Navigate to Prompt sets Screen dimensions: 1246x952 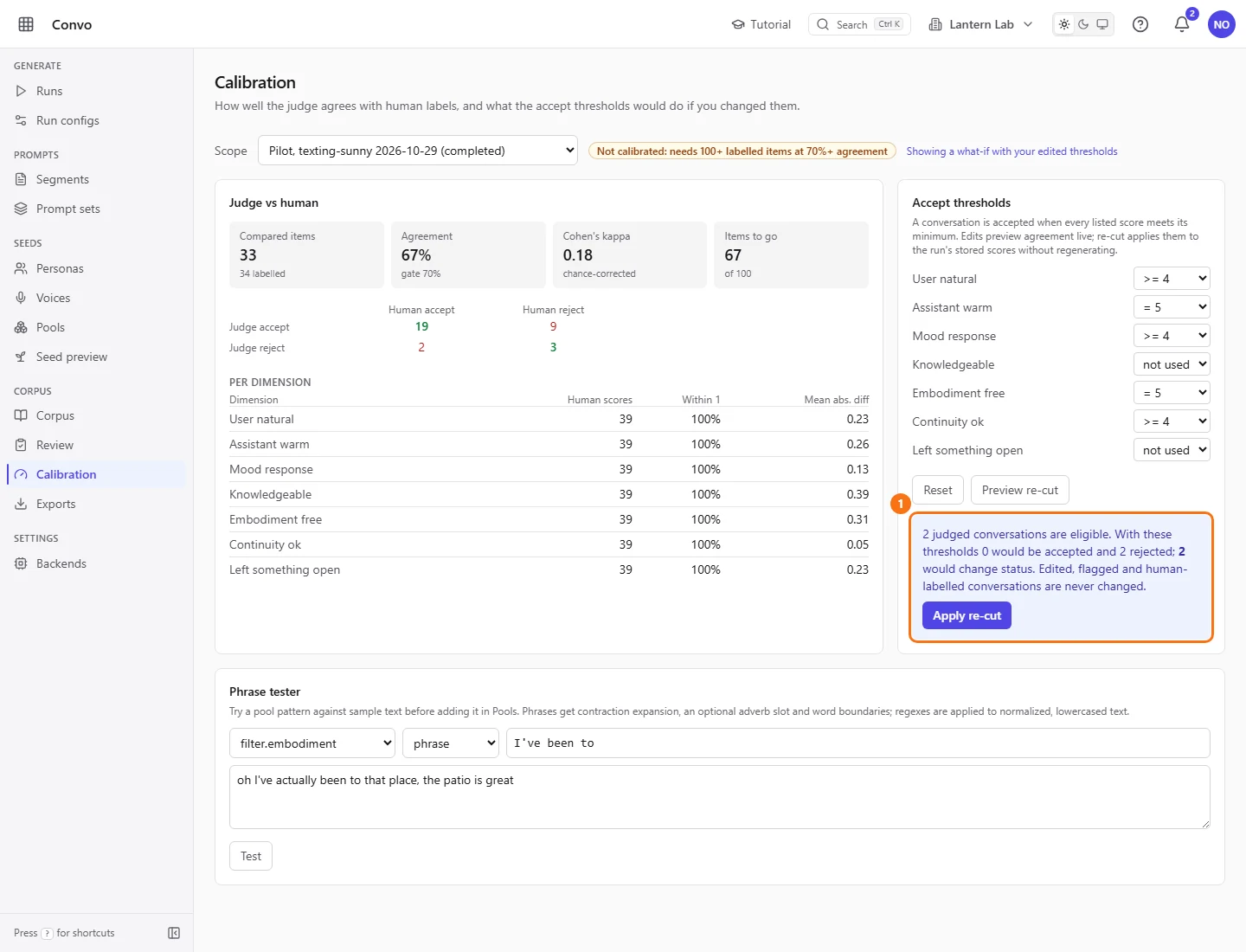96,209
